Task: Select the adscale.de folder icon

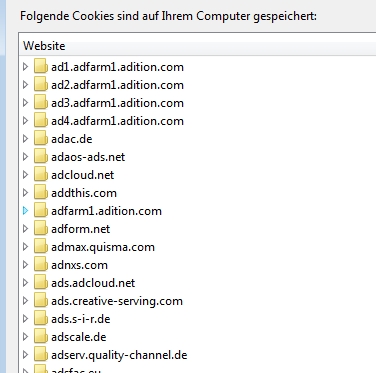Action: click(41, 336)
